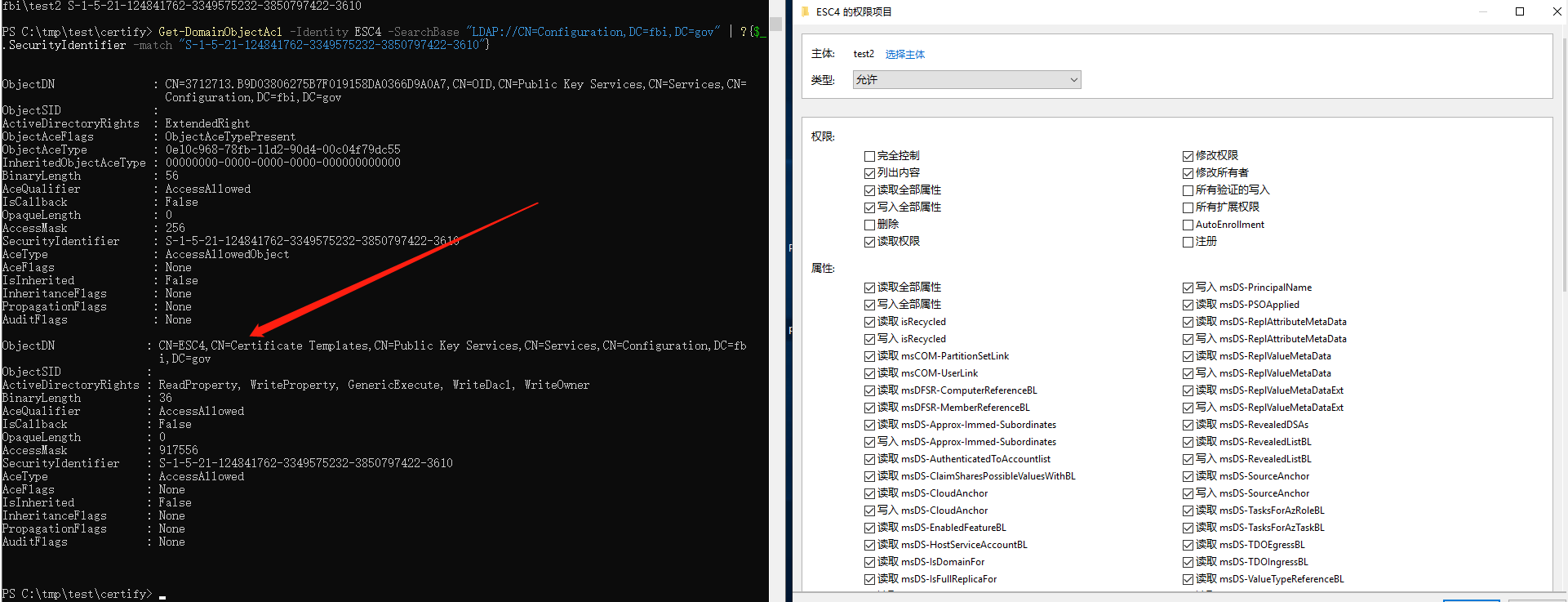The height and width of the screenshot is (602, 1568).
Task: Toggle 写入 msDS-CloudAnchor checkbox
Action: 869,511
